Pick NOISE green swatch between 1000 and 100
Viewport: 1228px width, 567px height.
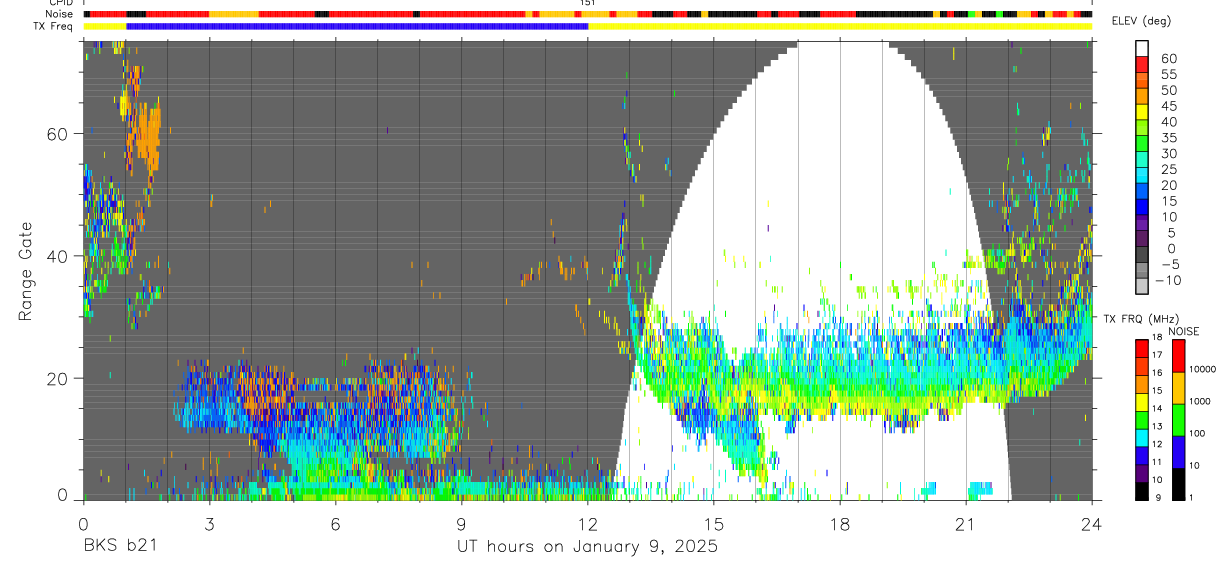[1177, 419]
